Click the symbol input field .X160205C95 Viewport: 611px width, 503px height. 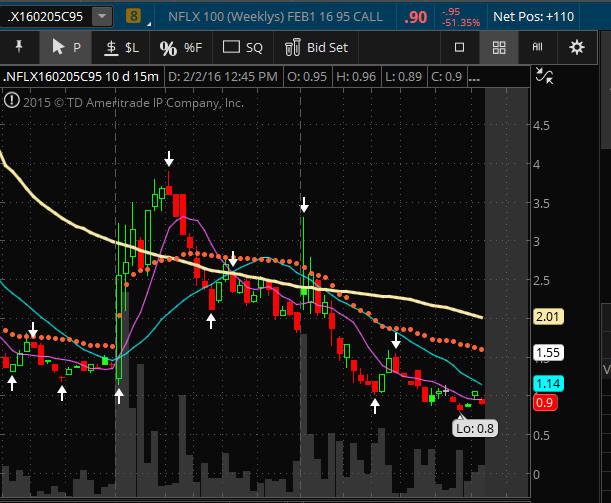click(x=48, y=16)
